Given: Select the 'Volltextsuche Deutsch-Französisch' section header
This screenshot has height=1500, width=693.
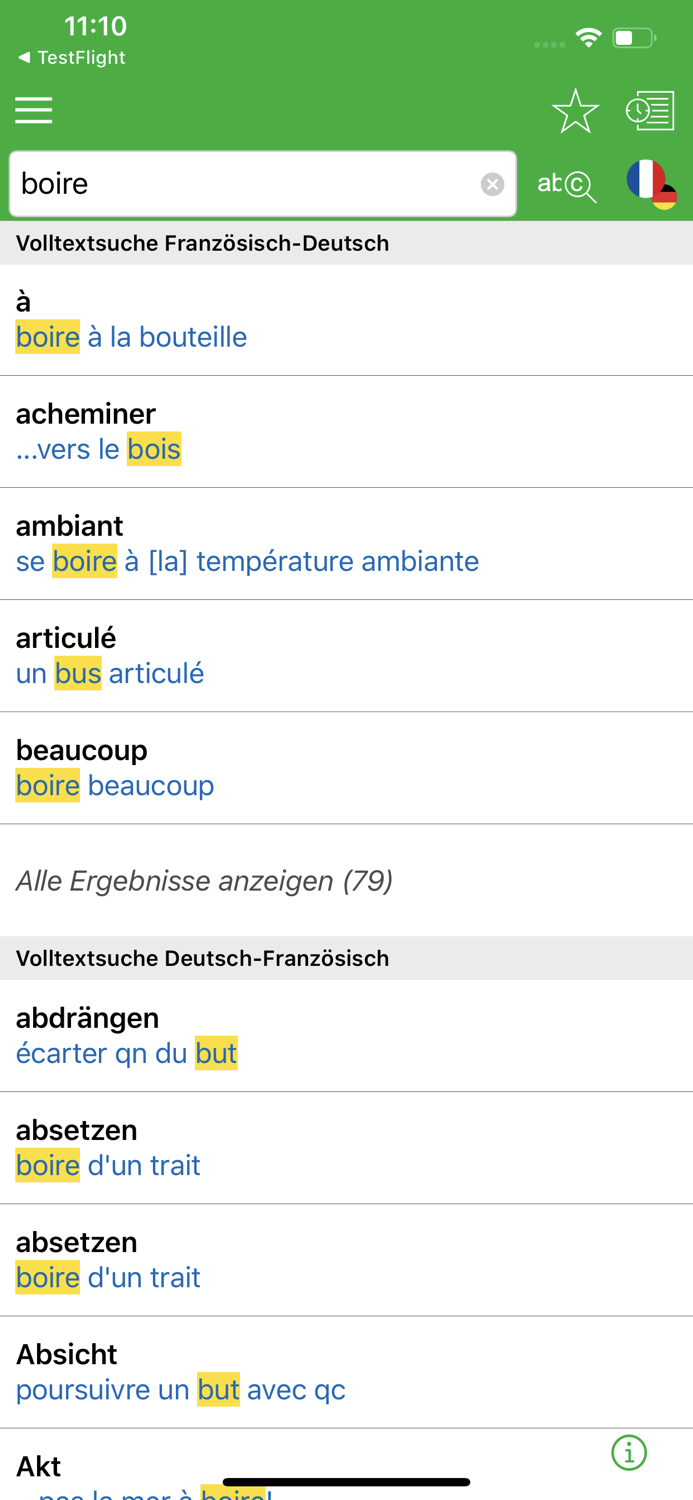Looking at the screenshot, I should [202, 958].
